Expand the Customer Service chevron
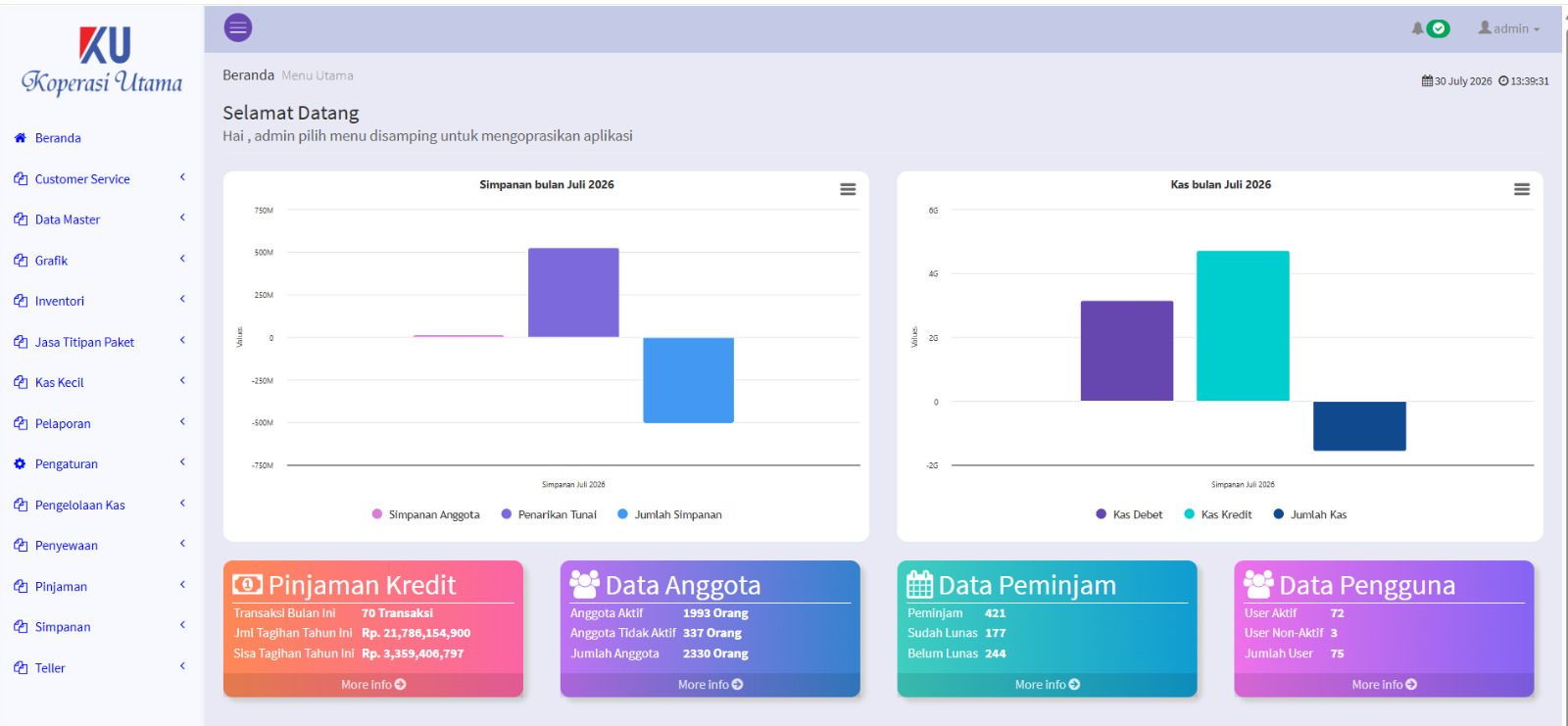Screen dimensions: 1568x726 (x=182, y=177)
